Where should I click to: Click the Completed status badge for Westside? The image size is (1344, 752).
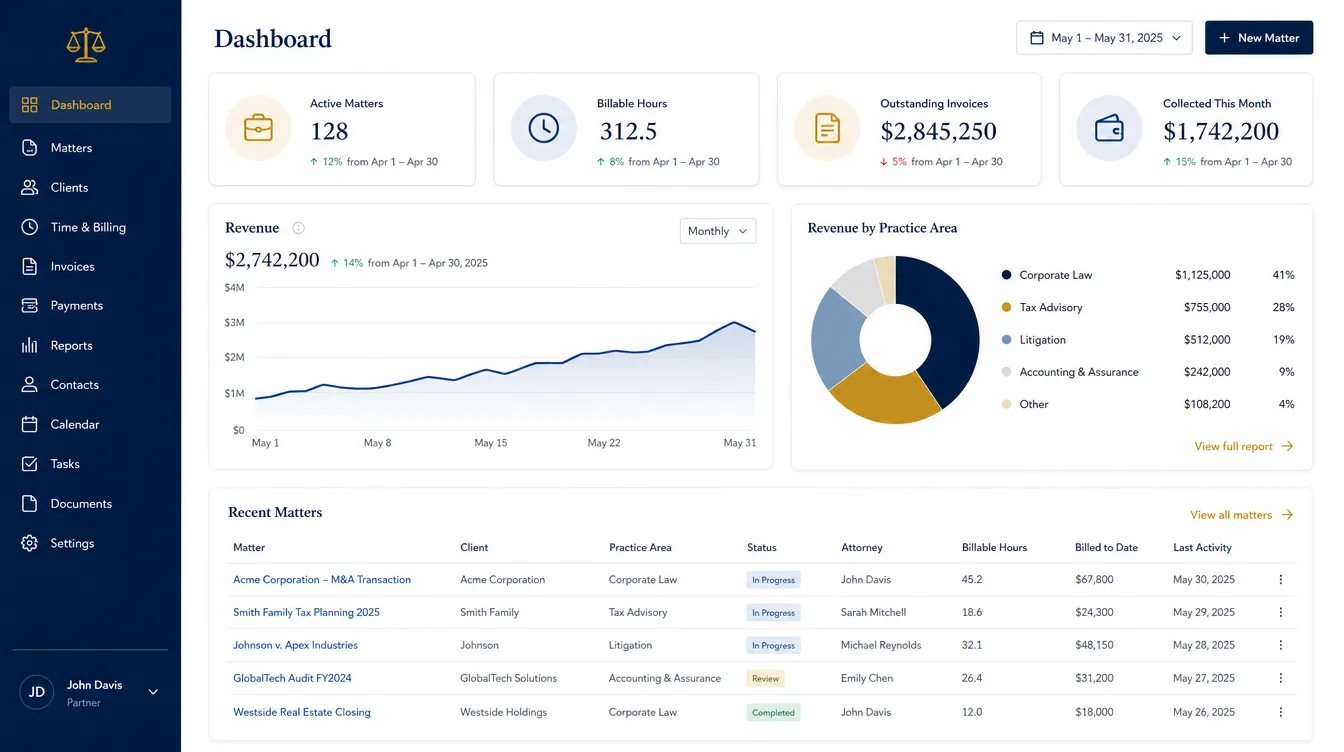[773, 712]
